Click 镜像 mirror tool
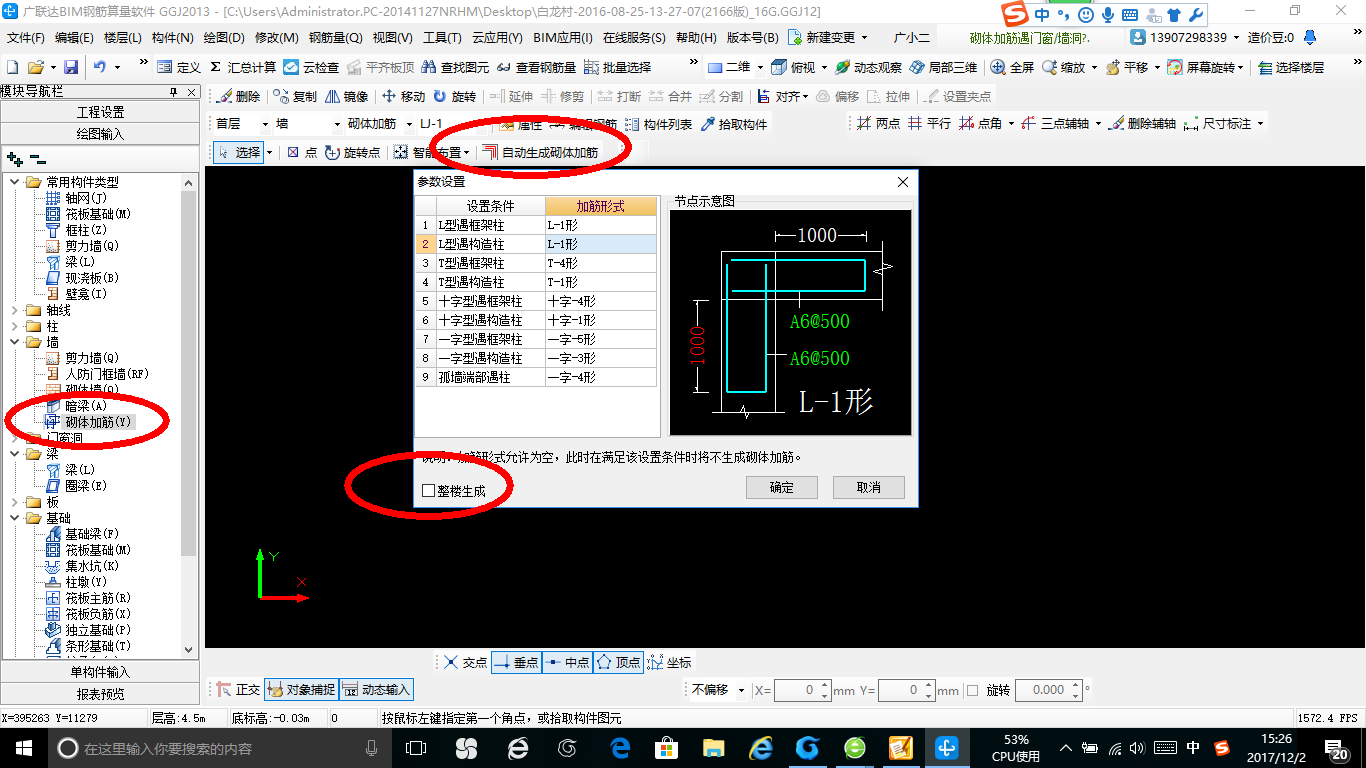1366x768 pixels. point(347,97)
